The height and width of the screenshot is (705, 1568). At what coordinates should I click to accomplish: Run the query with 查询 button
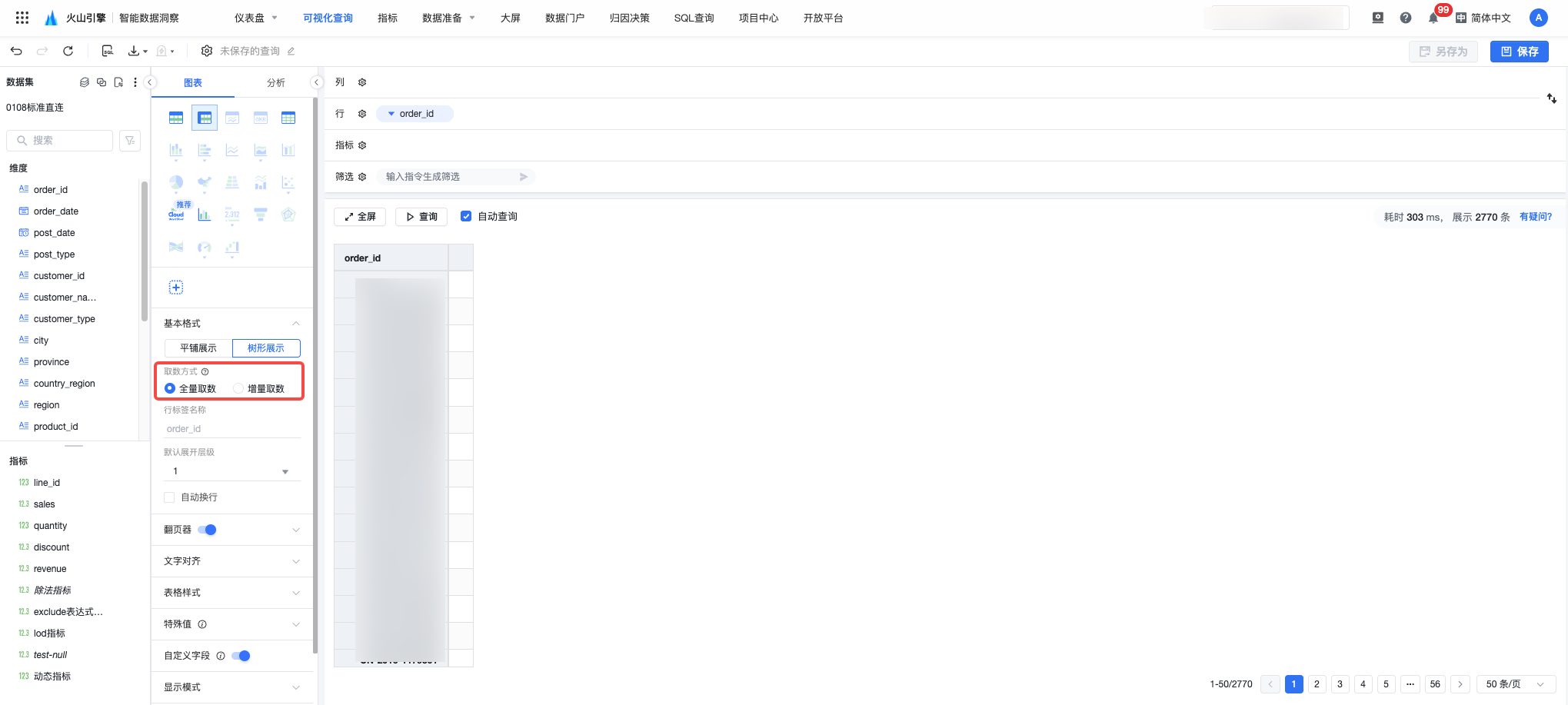click(421, 217)
